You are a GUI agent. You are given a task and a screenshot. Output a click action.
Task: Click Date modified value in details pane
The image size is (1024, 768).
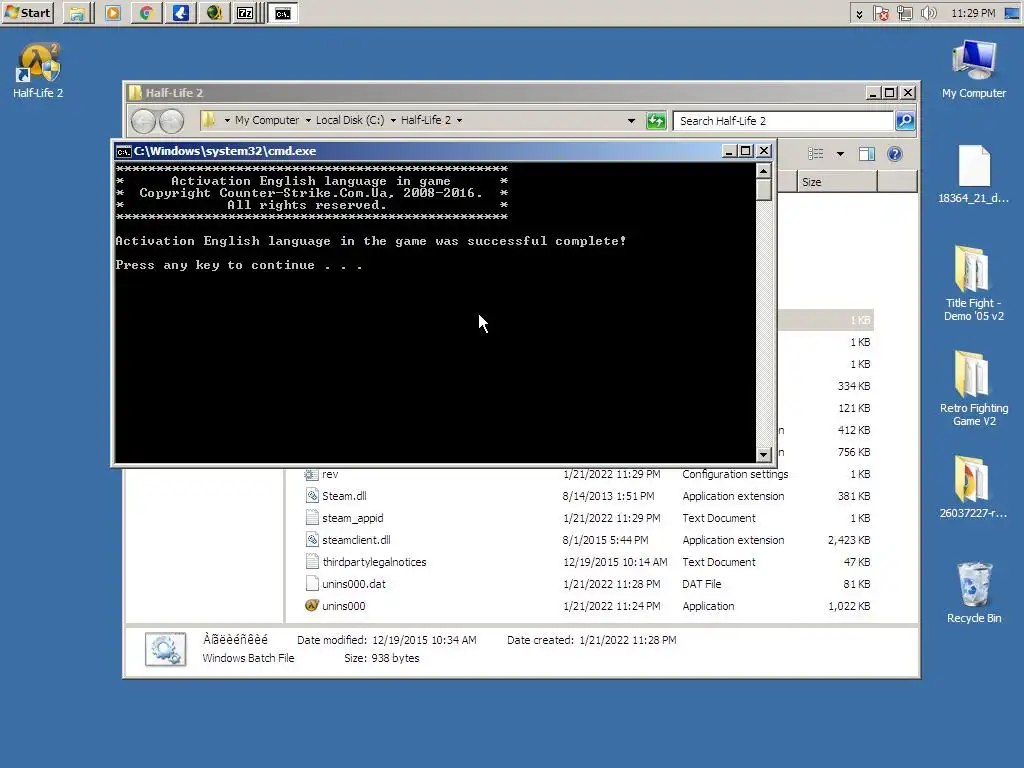coord(424,640)
